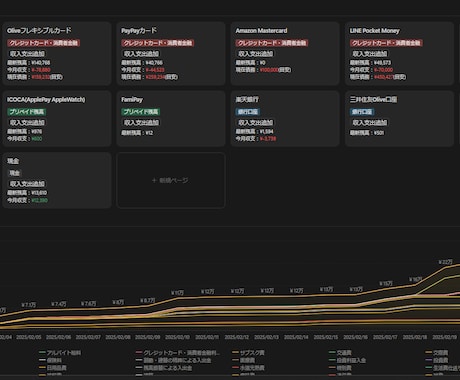Viewport: 460px width, 380px height.
Task: Click ¥7.1万 data label on chart
Action: coord(29,305)
